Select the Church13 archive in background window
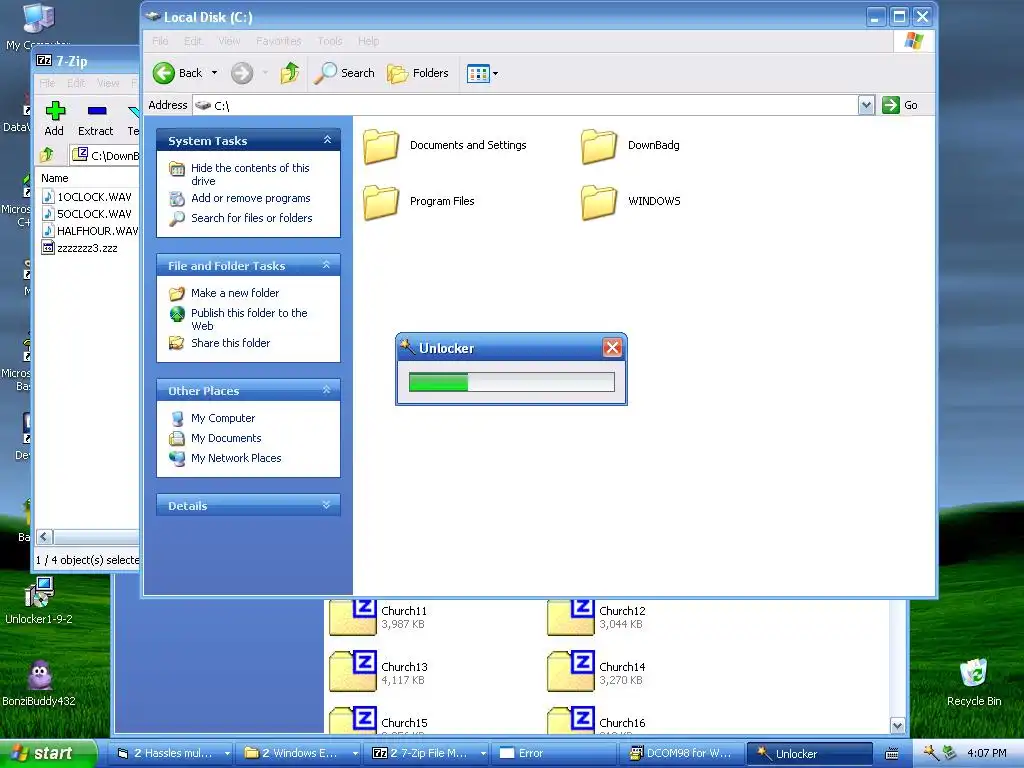This screenshot has width=1024, height=768. point(379,673)
